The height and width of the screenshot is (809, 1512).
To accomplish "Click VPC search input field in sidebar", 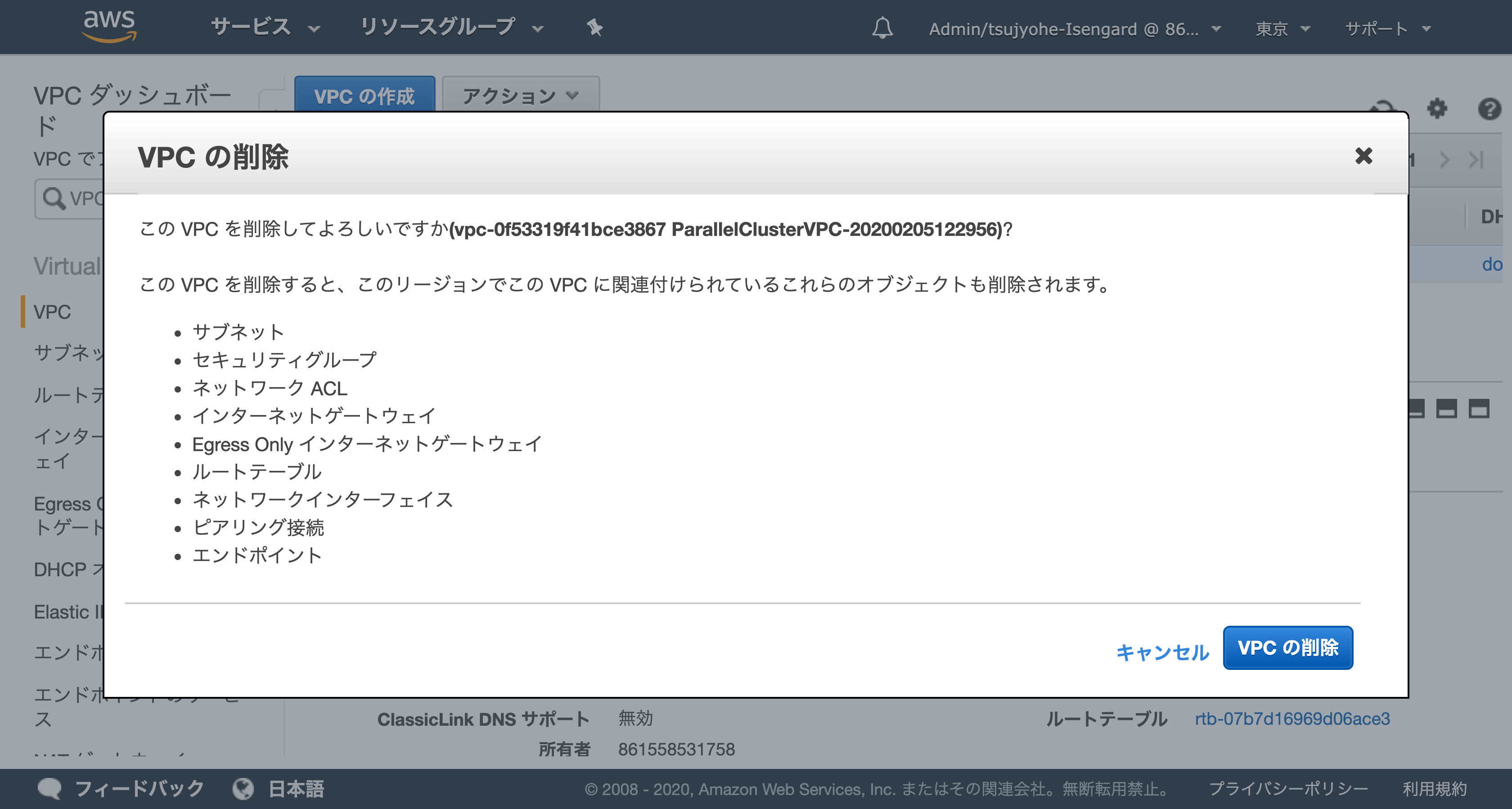I will 70,199.
